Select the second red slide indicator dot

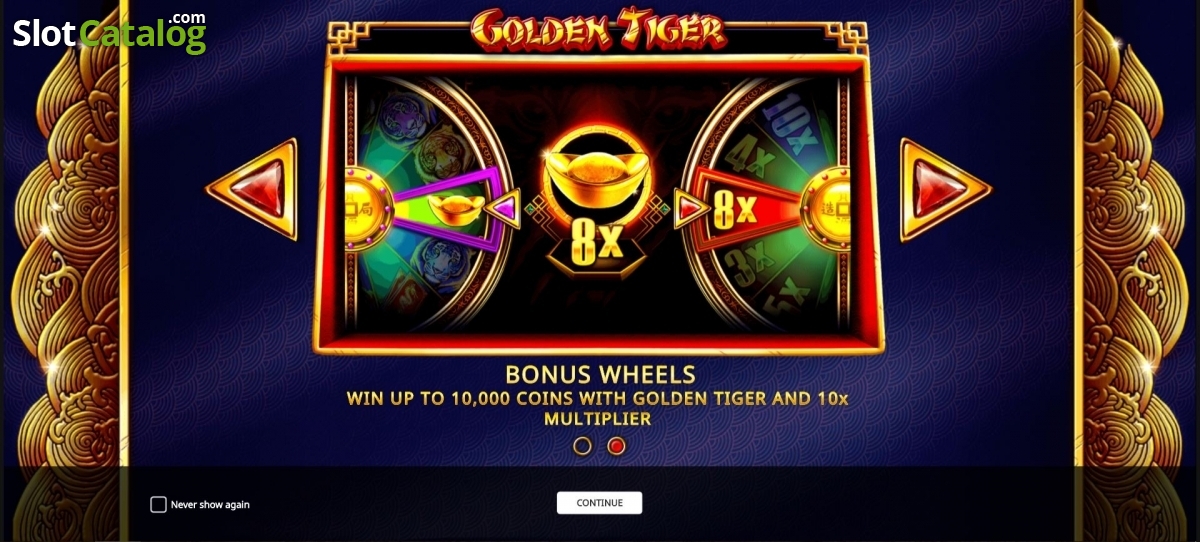tap(616, 446)
